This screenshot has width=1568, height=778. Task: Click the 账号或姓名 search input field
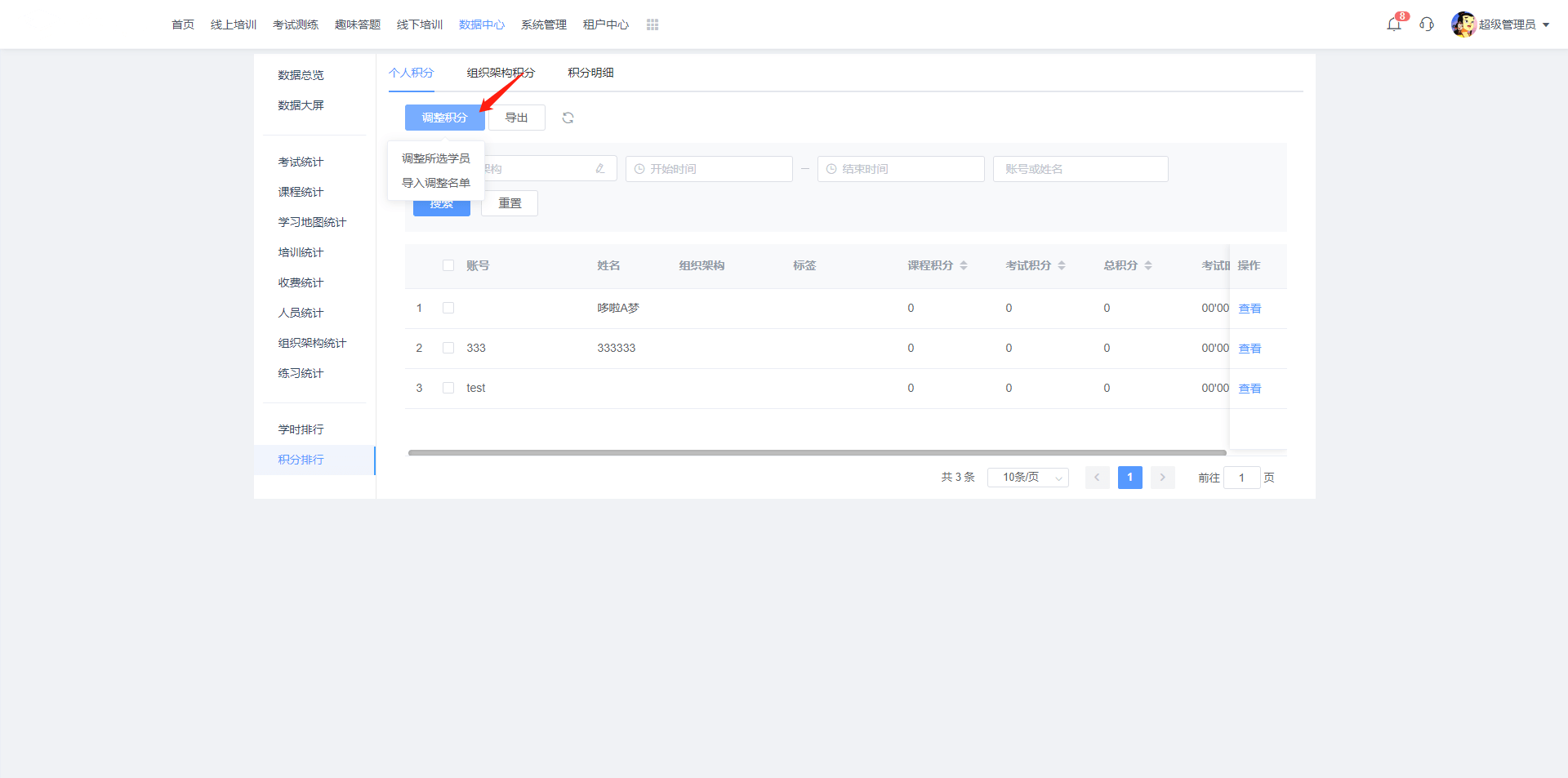[1080, 169]
